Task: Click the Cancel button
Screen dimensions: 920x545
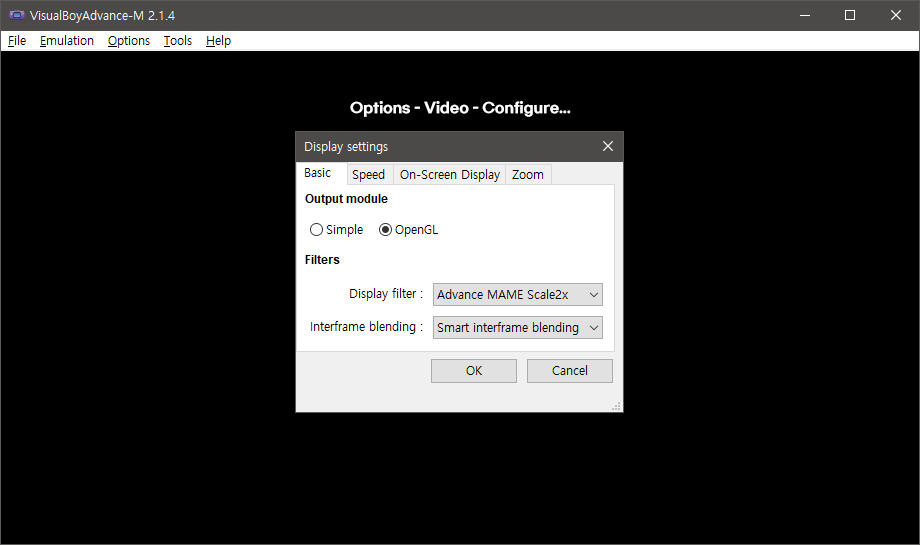Action: [x=570, y=371]
